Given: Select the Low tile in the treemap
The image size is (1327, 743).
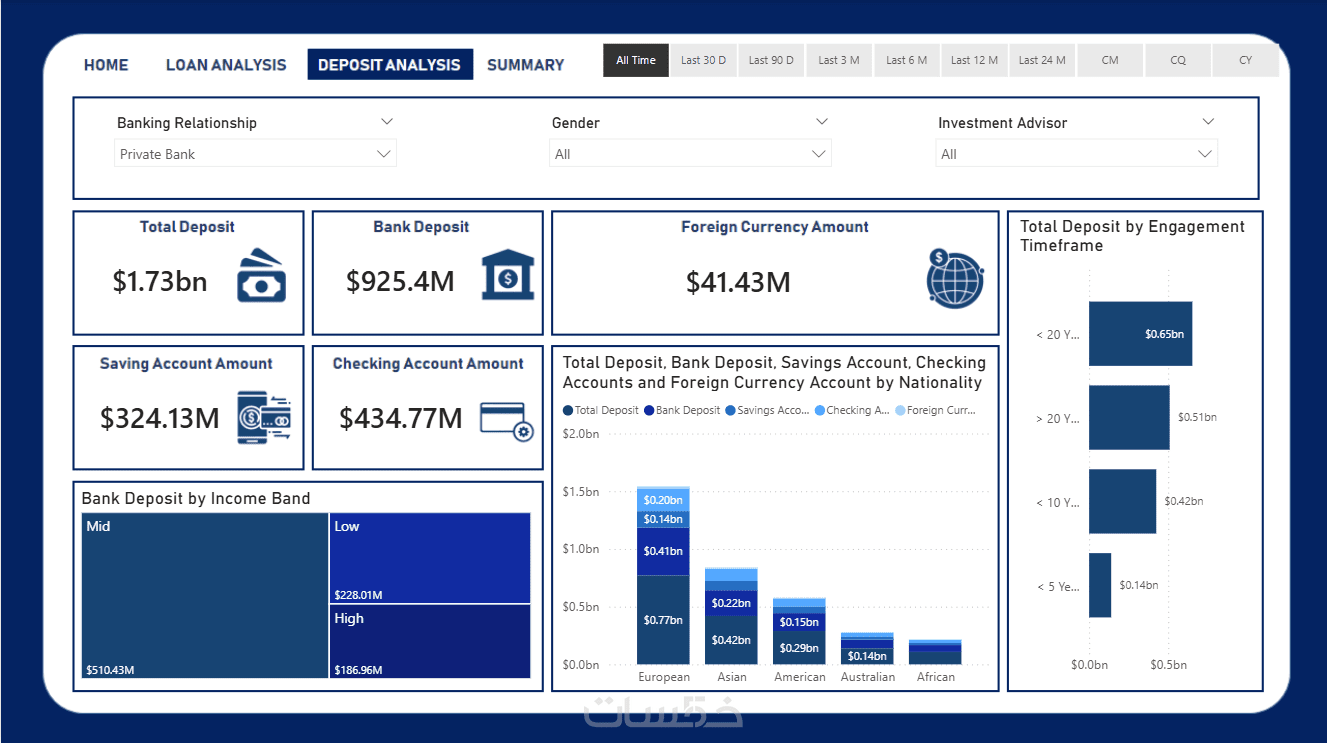Looking at the screenshot, I should point(430,559).
